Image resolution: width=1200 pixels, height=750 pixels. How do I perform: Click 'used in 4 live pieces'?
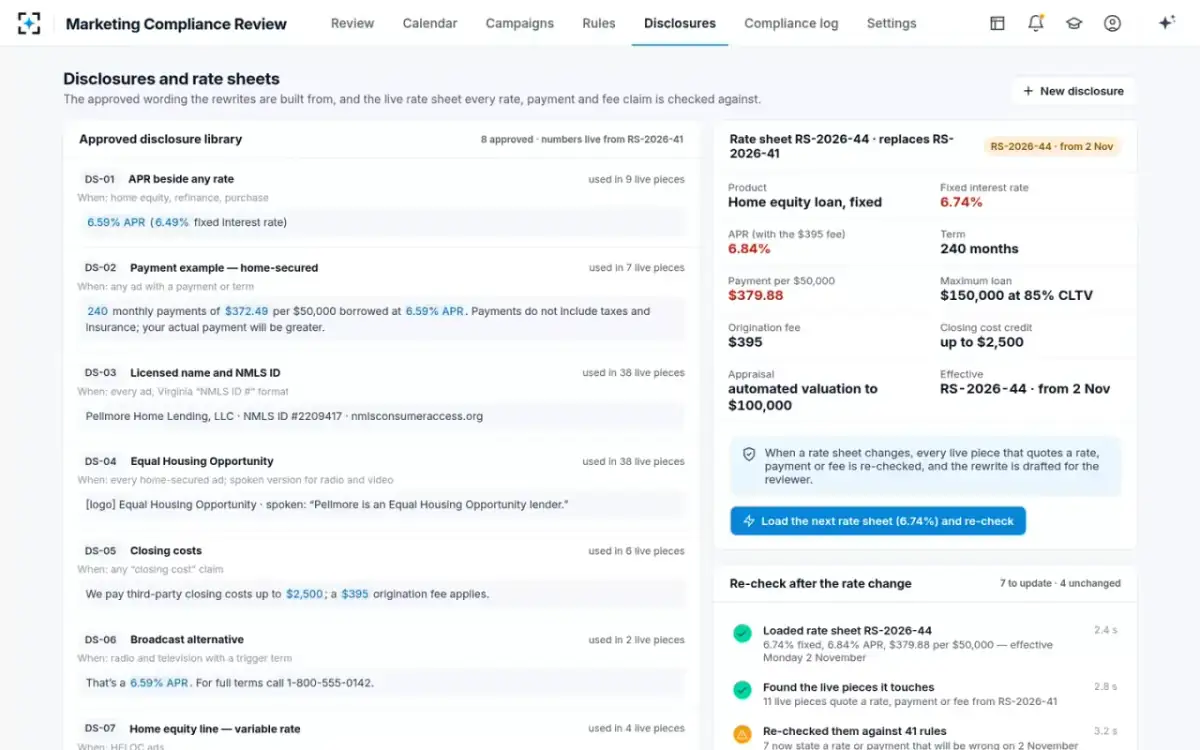[636, 729]
